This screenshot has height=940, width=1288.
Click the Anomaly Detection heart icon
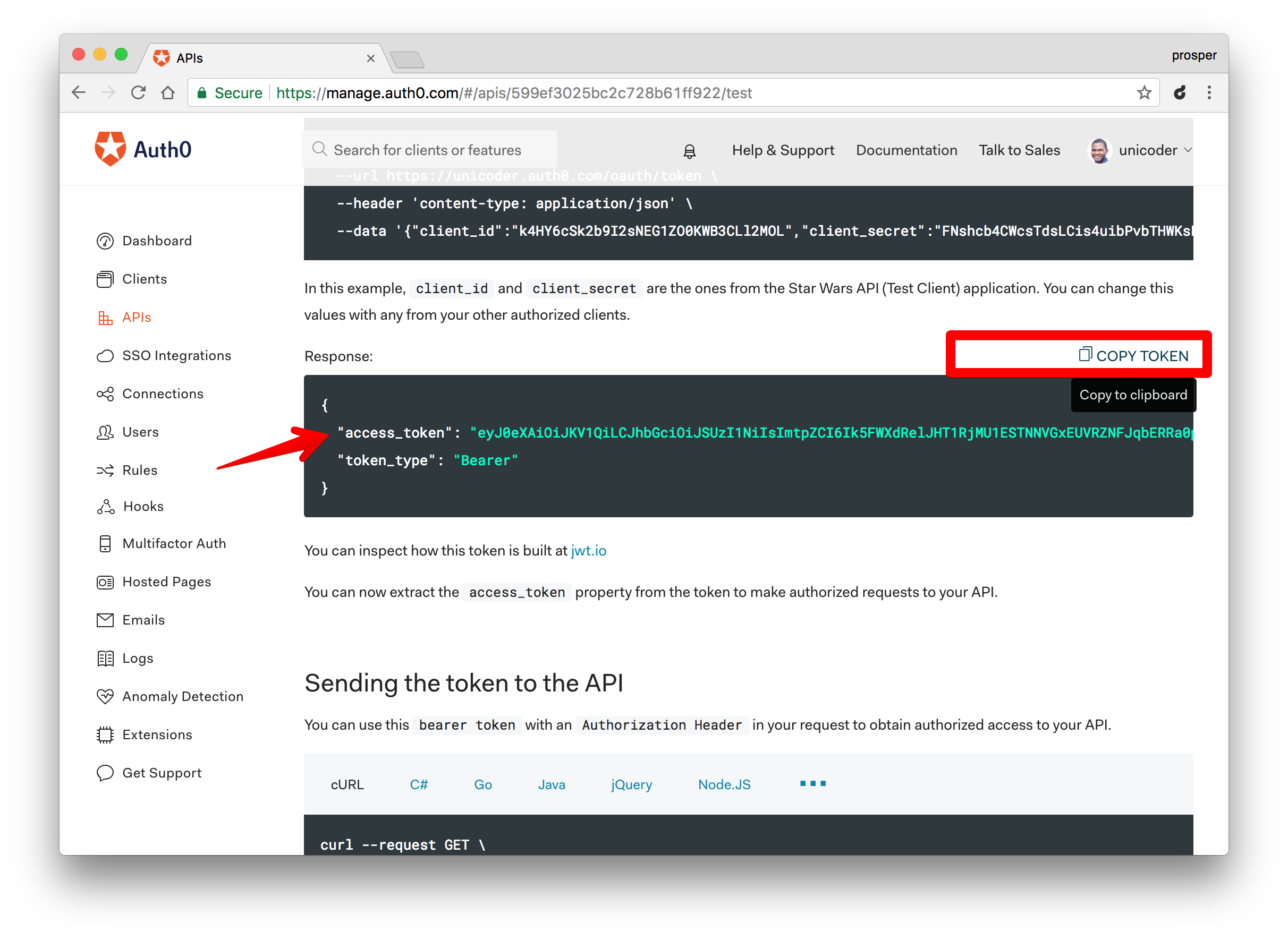pyautogui.click(x=105, y=696)
